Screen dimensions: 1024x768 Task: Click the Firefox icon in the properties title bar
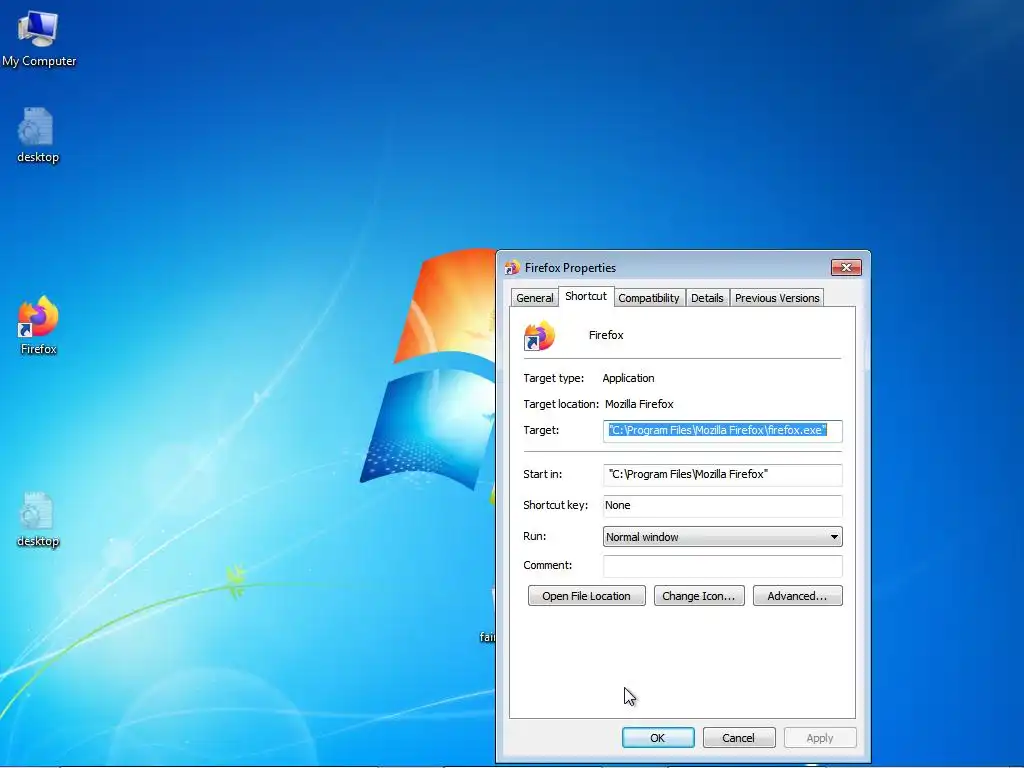[513, 268]
